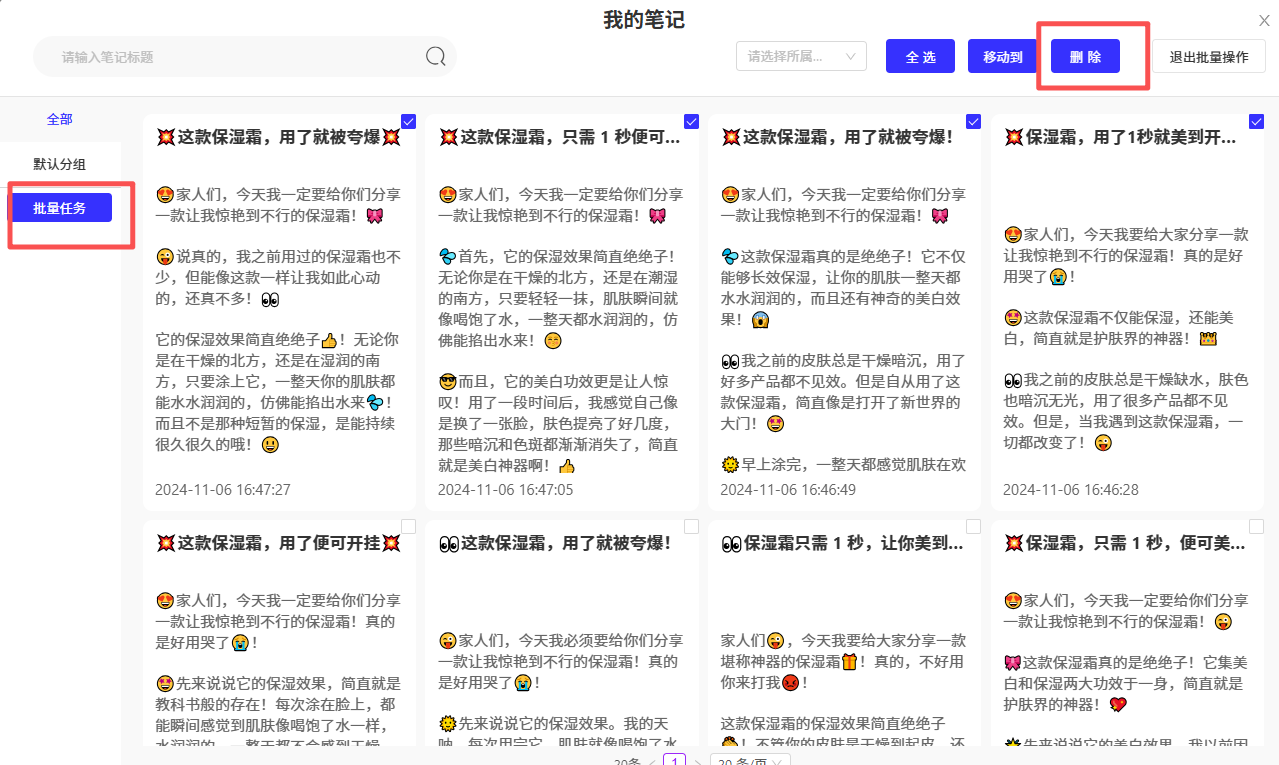Image resolution: width=1279 pixels, height=765 pixels.
Task: Open the 请选择所属 group dropdown
Action: 801,57
